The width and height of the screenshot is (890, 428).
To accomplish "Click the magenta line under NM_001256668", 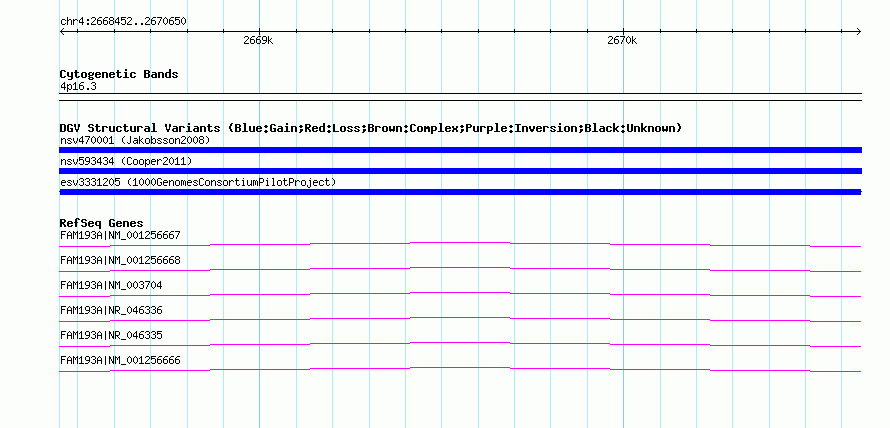I will click(460, 269).
